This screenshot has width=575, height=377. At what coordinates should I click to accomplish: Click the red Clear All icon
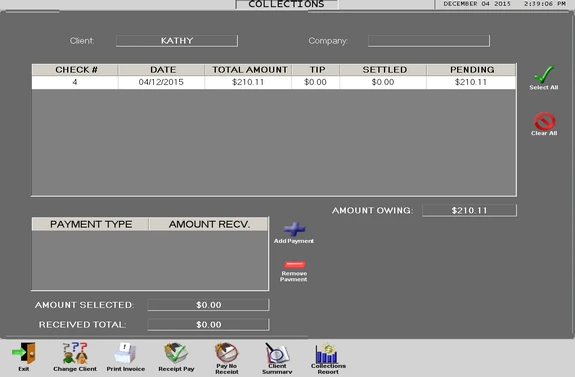pos(544,121)
